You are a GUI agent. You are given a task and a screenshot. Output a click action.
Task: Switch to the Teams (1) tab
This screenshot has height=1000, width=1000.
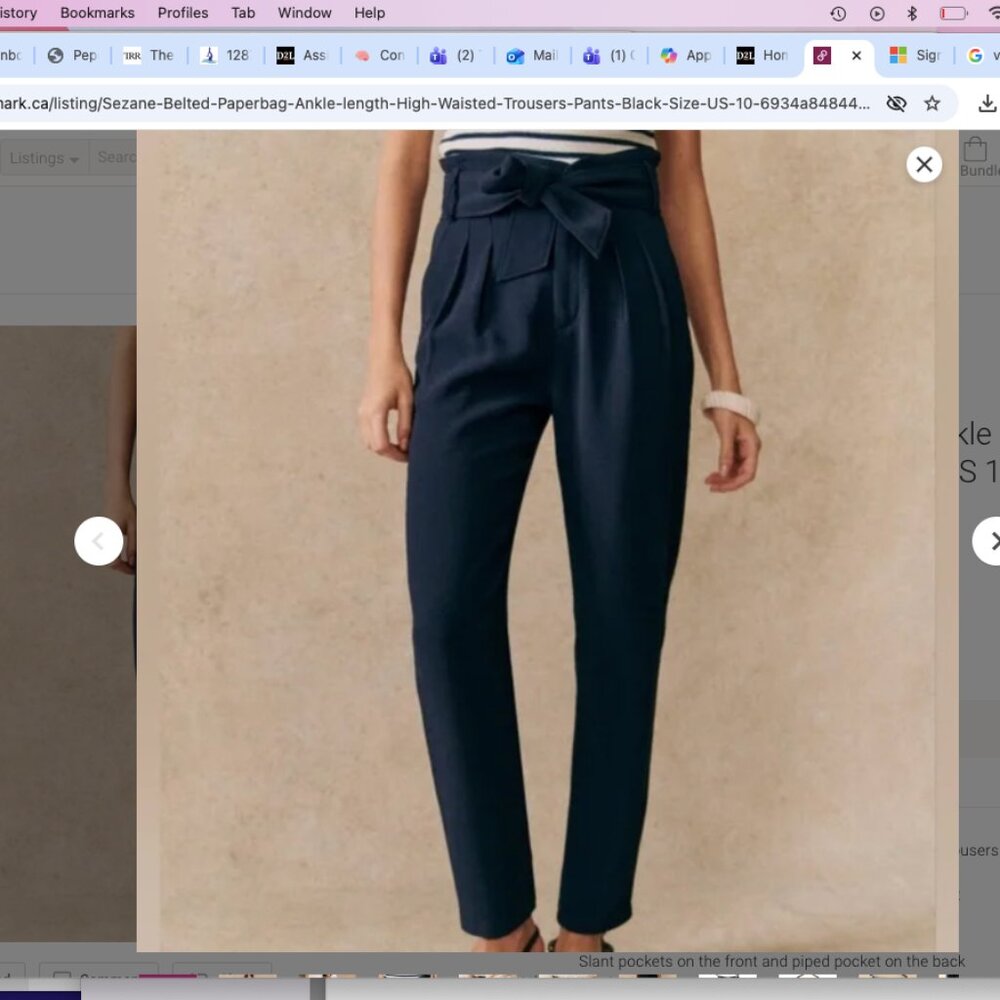pos(609,55)
